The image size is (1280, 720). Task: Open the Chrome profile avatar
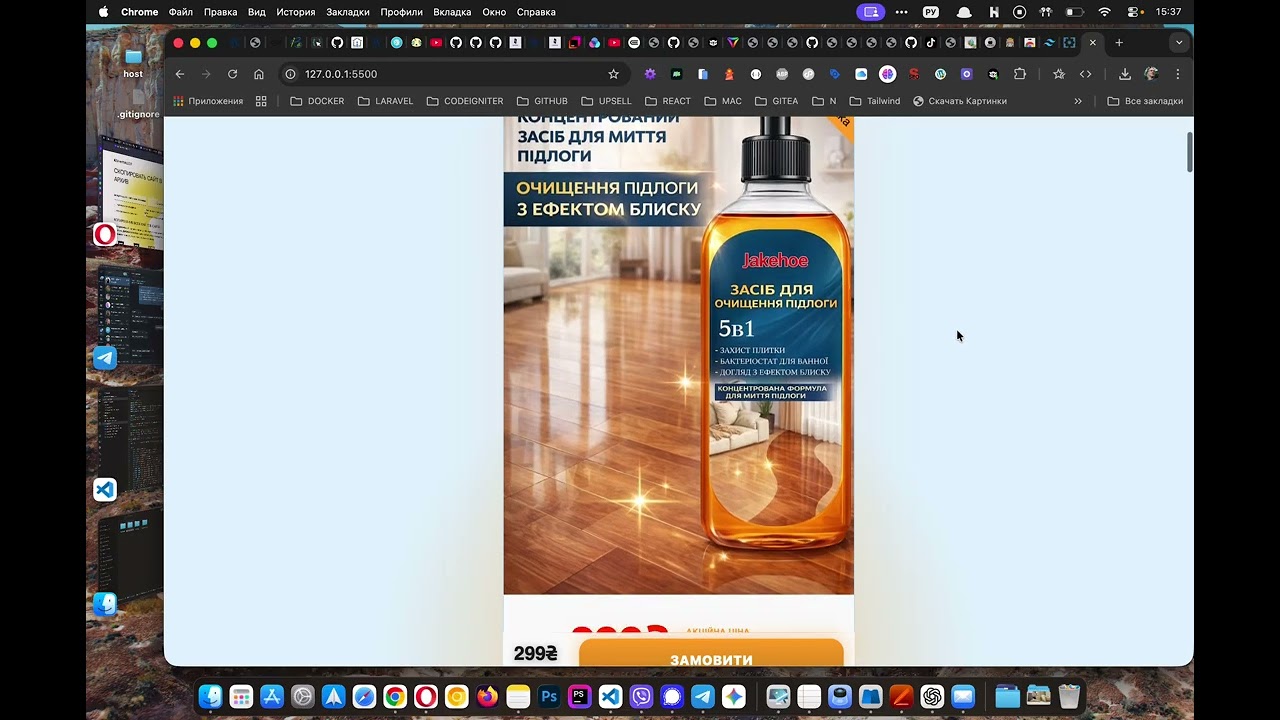pos(1152,74)
